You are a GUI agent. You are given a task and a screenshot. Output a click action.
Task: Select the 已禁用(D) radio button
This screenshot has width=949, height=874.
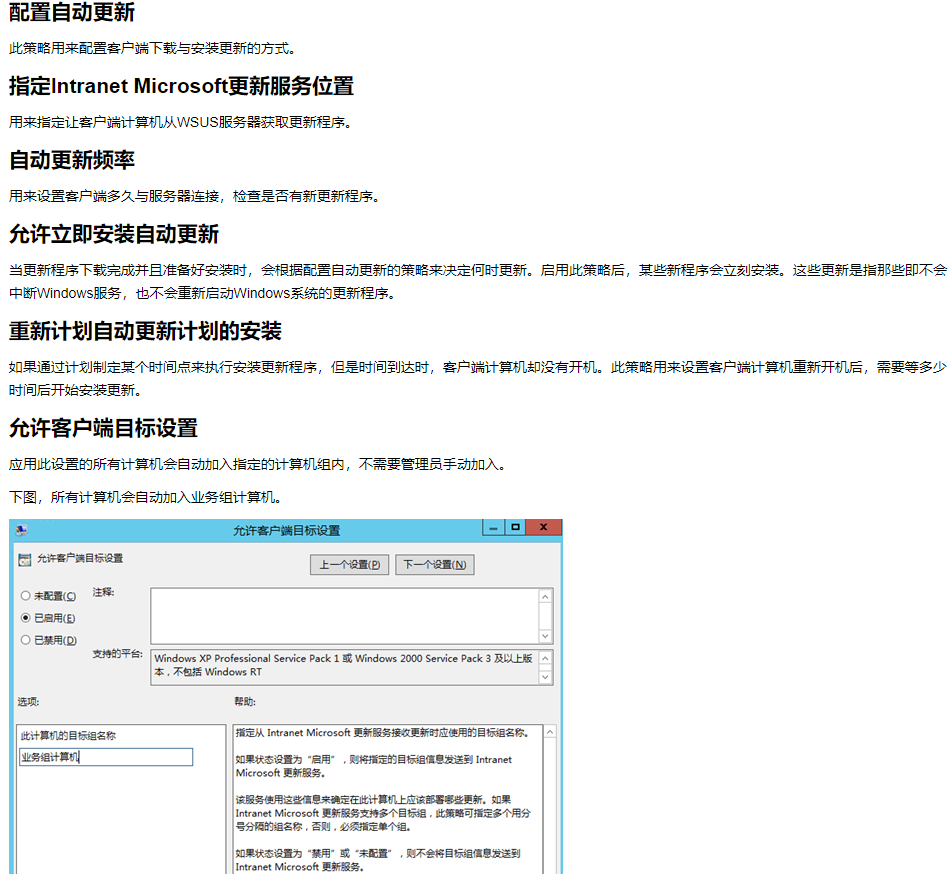point(25,640)
